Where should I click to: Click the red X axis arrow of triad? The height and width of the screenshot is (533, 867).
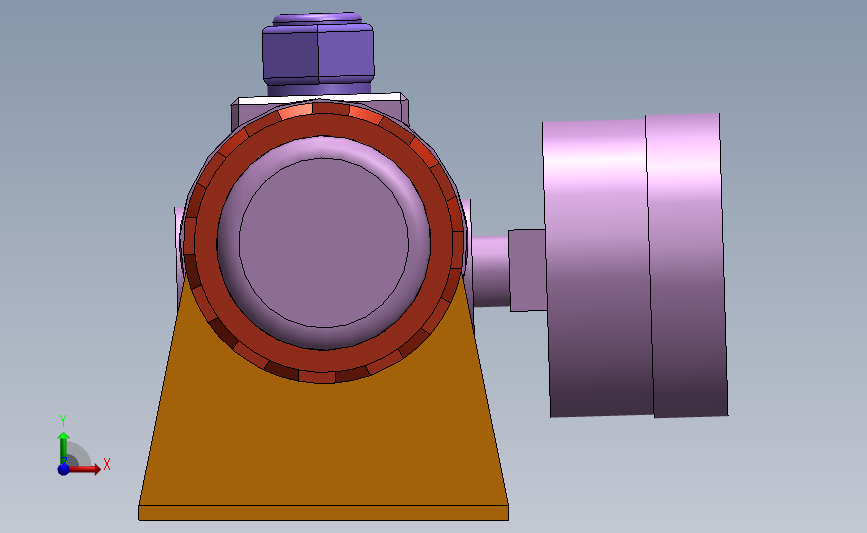coord(85,469)
